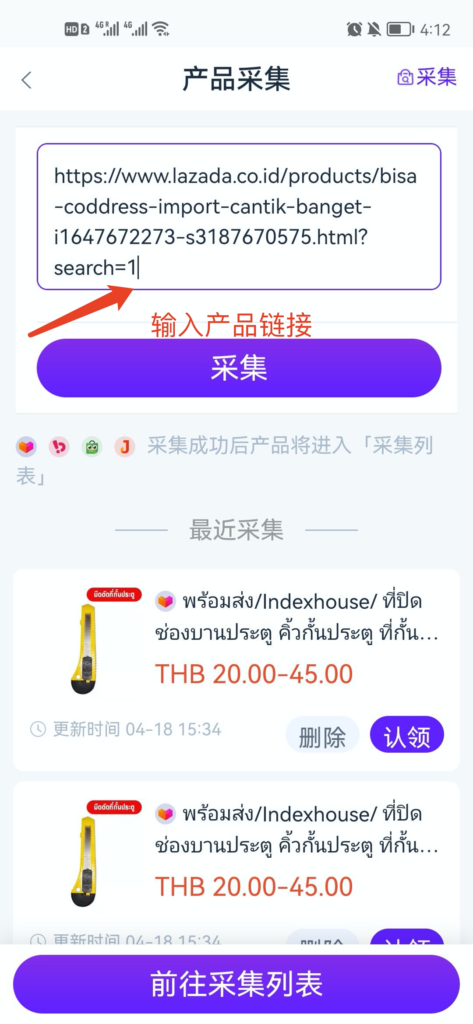This screenshot has height=1024, width=473.
Task: Tap silent bell icon in status bar
Action: (374, 29)
